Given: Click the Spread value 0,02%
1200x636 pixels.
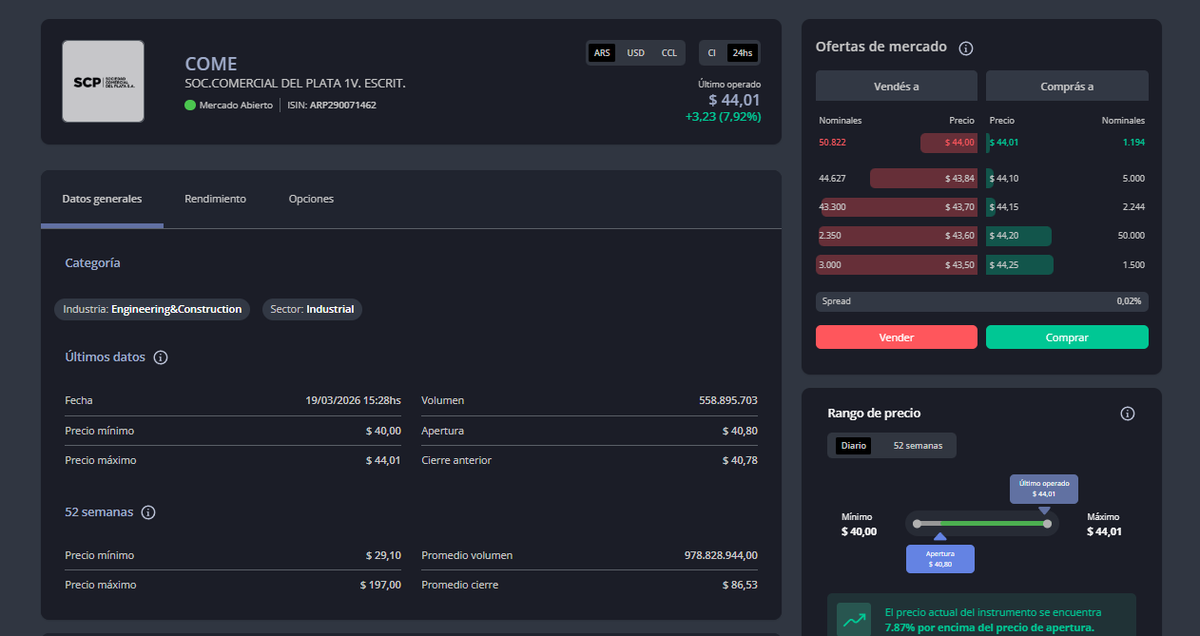Looking at the screenshot, I should (x=1129, y=301).
